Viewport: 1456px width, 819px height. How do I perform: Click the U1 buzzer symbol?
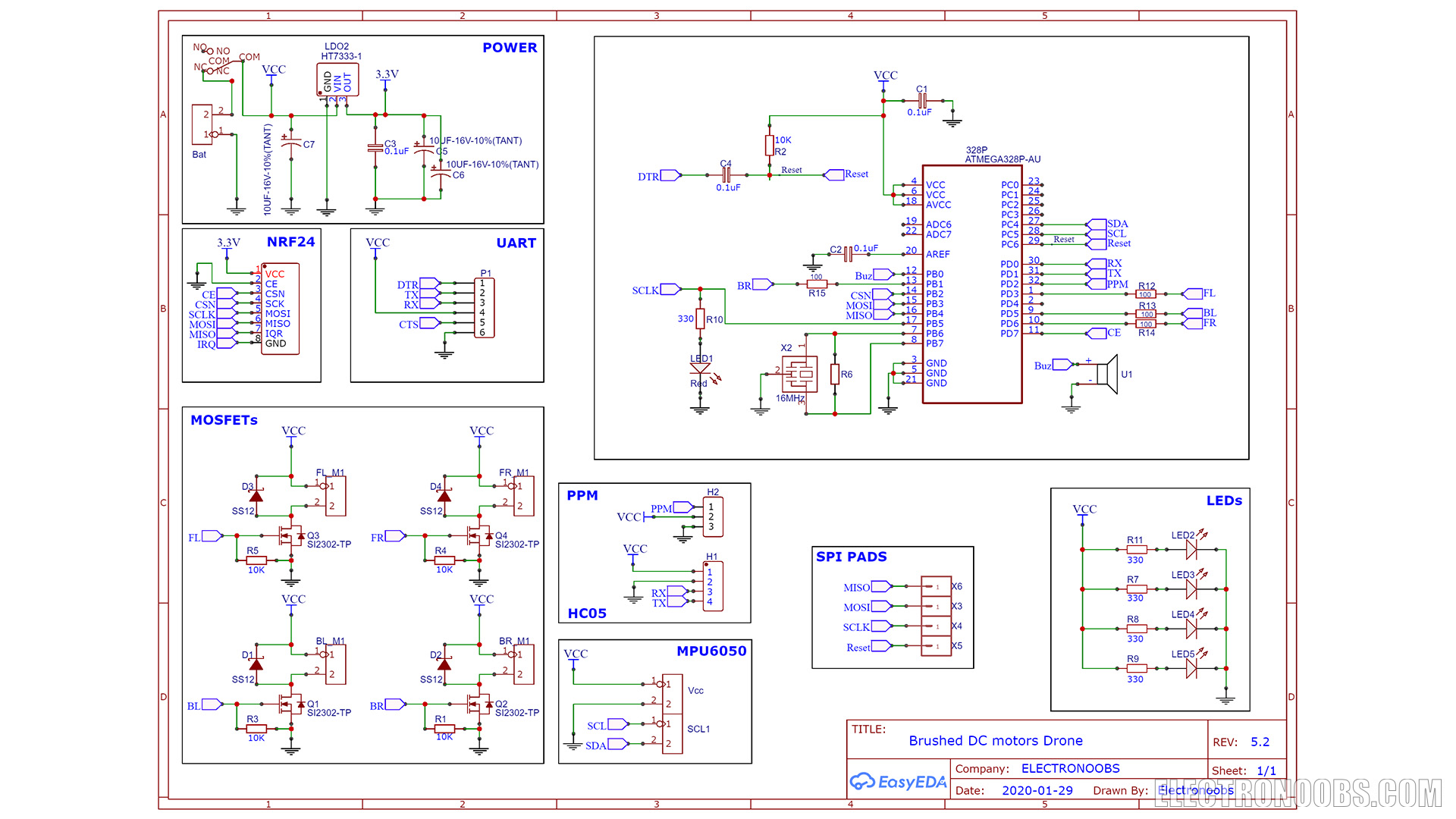pos(1107,374)
